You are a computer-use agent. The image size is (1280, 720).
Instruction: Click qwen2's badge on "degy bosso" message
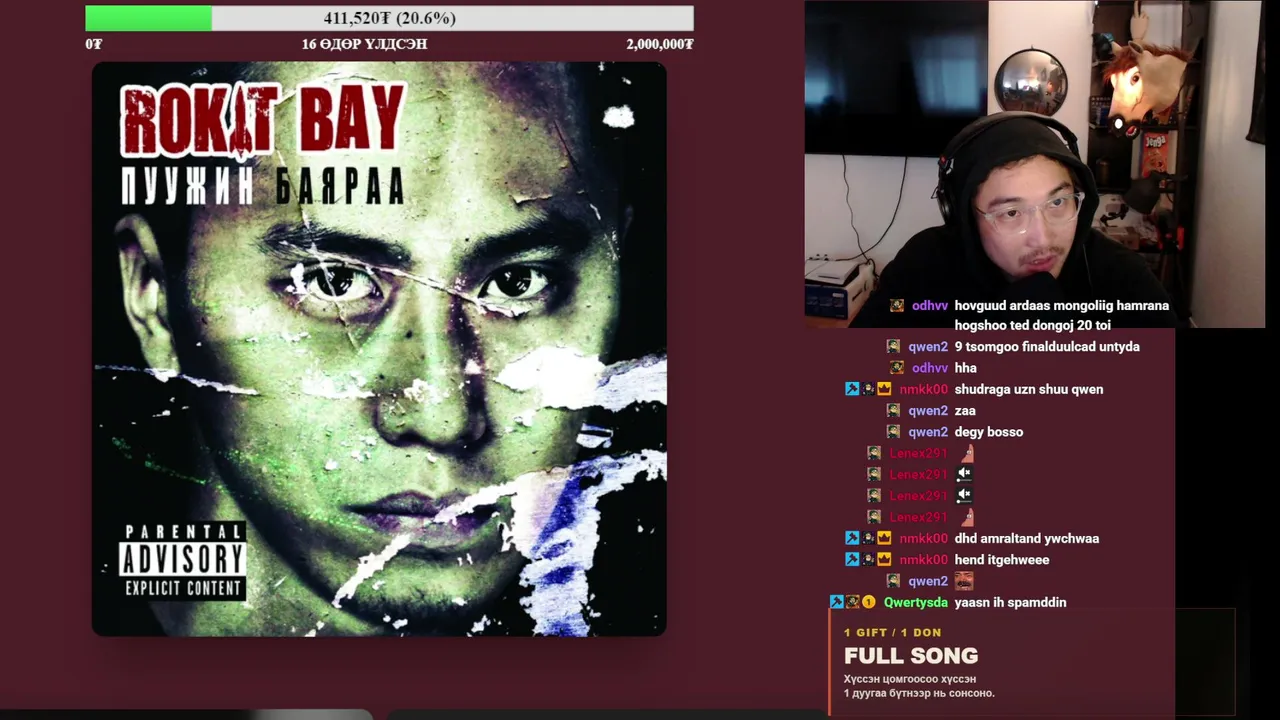[893, 432]
